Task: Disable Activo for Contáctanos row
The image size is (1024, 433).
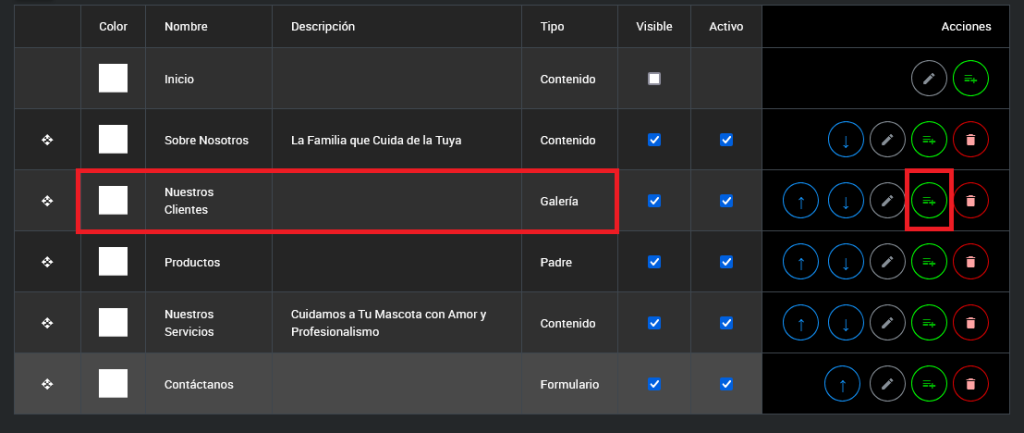Action: pyautogui.click(x=727, y=384)
